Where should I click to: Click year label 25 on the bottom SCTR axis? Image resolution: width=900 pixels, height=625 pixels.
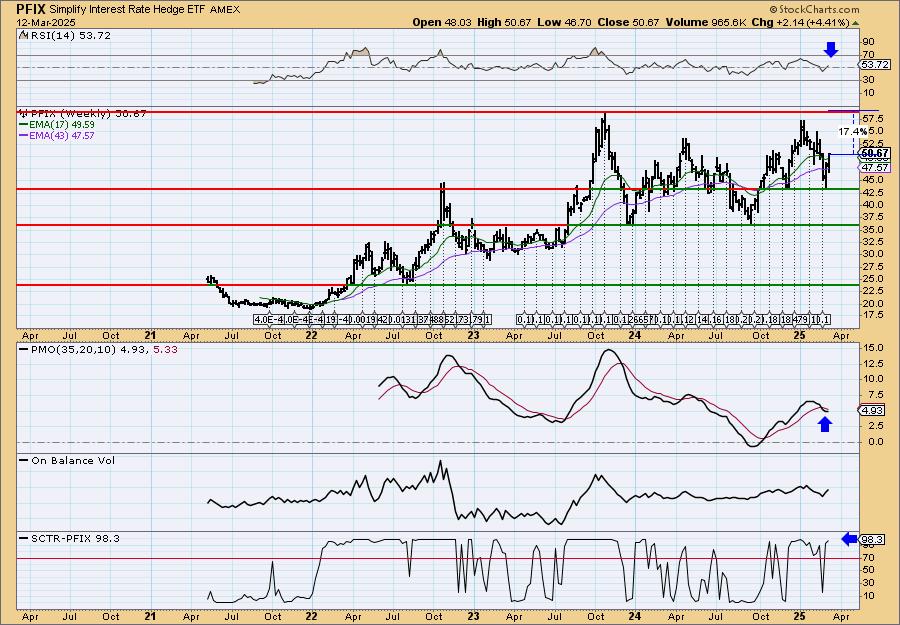[800, 616]
